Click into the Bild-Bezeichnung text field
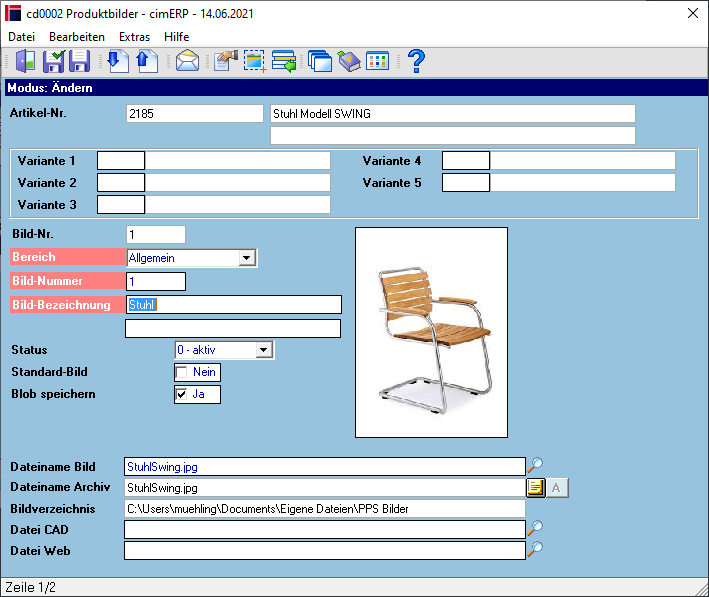This screenshot has width=709, height=597. [x=233, y=304]
